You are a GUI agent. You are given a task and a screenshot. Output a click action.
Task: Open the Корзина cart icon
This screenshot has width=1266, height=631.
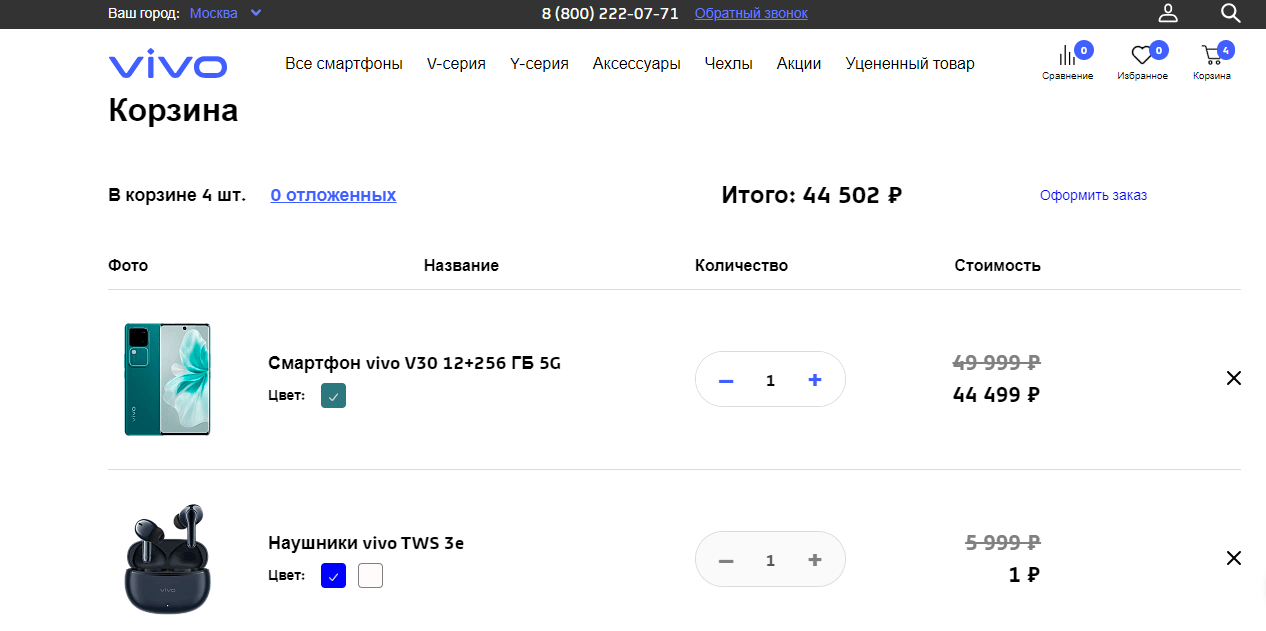[1212, 62]
